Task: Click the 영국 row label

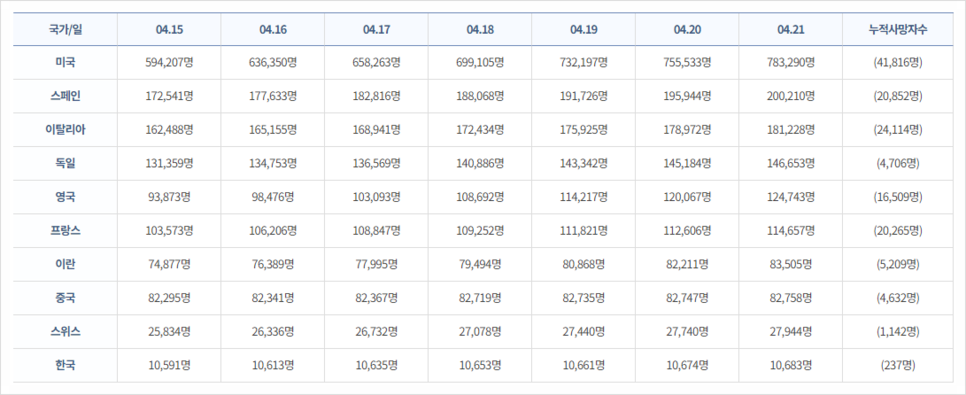Action: [x=65, y=197]
